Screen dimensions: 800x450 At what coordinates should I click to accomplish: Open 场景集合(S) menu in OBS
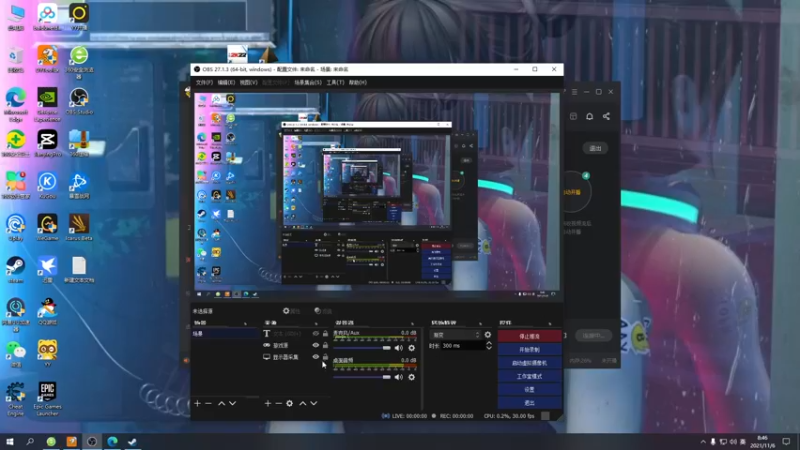(x=308, y=83)
